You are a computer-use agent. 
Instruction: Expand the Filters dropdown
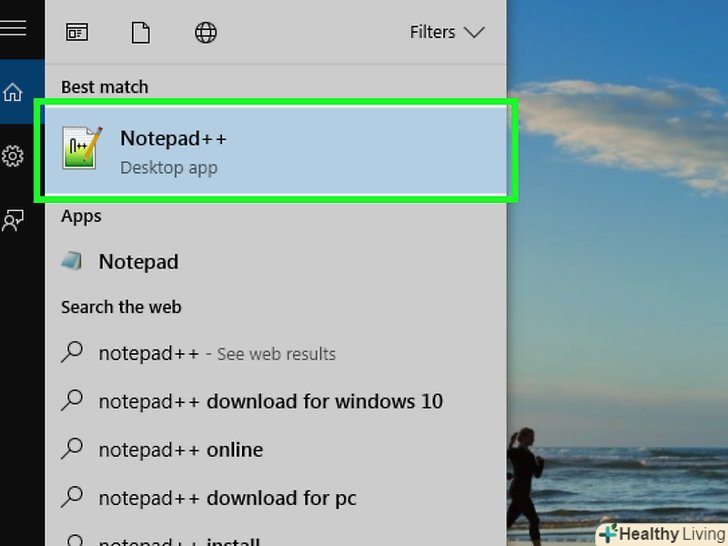coord(447,32)
